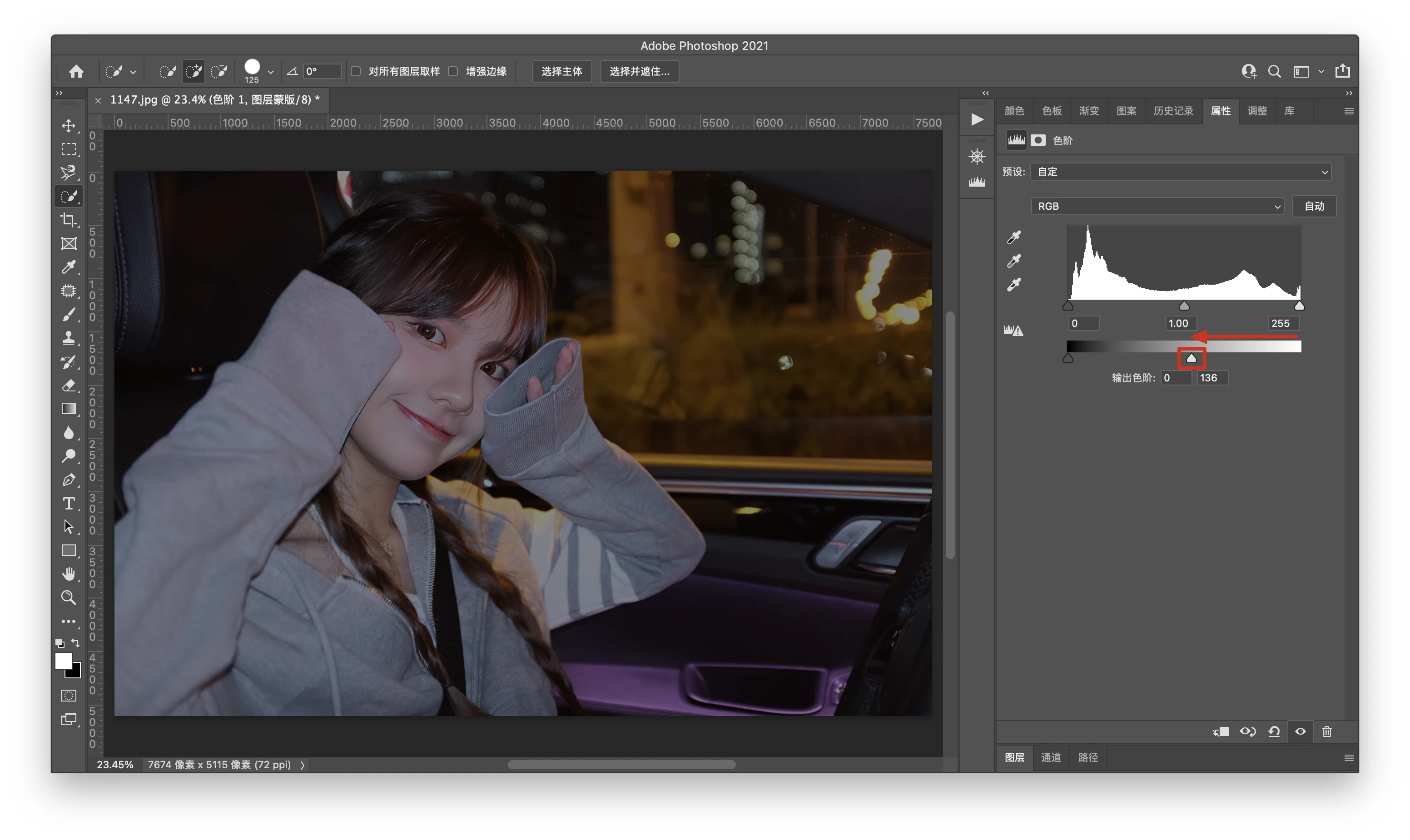The width and height of the screenshot is (1410, 840).
Task: Click the 选择主体 button
Action: click(x=561, y=71)
